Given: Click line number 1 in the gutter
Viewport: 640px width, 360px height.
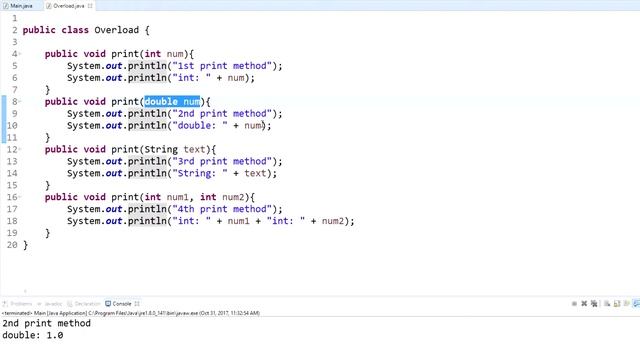Looking at the screenshot, I should click(15, 18).
